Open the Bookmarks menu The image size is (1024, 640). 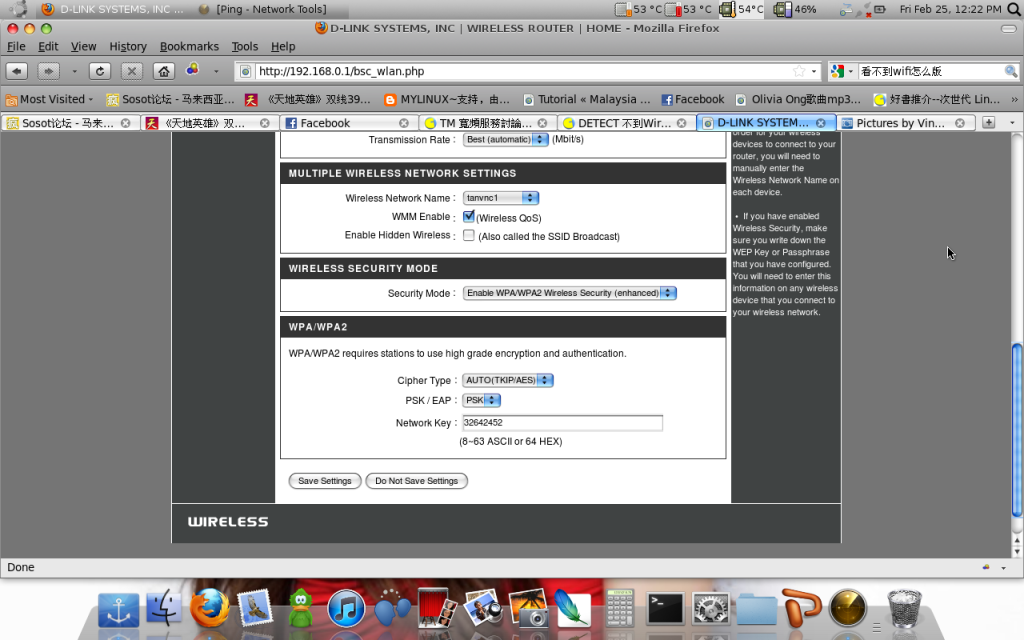click(x=189, y=46)
